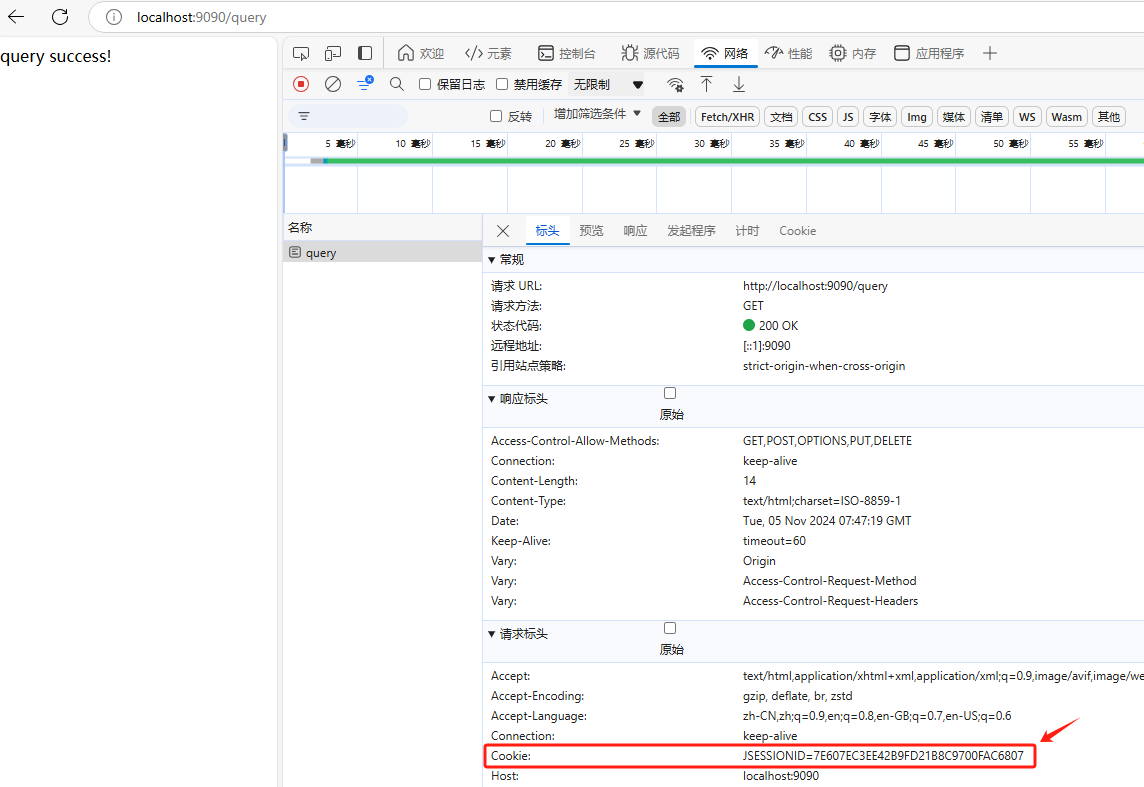
Task: Export HAR file with down arrow
Action: [x=738, y=85]
